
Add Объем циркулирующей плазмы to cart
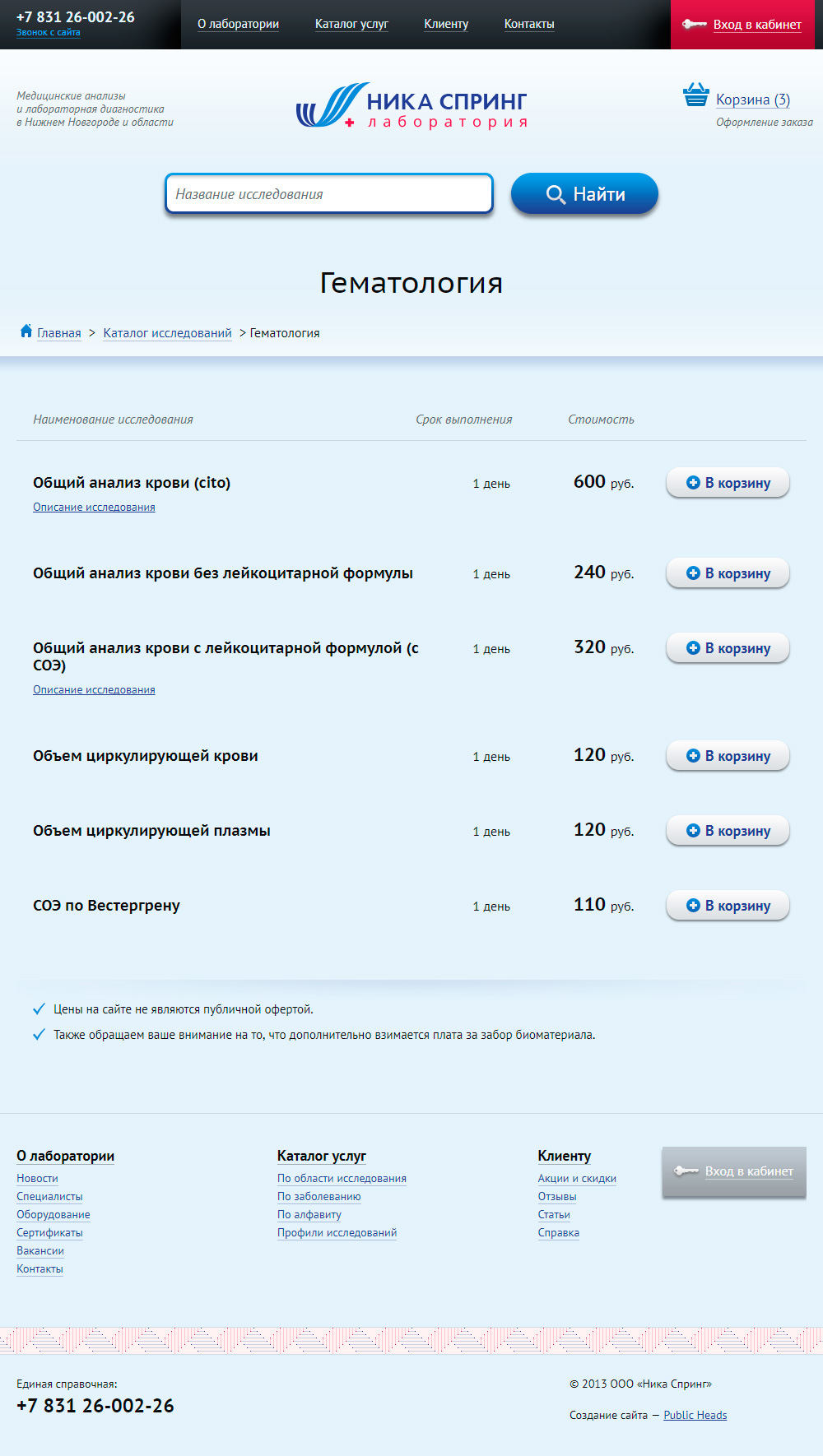pyautogui.click(x=728, y=831)
